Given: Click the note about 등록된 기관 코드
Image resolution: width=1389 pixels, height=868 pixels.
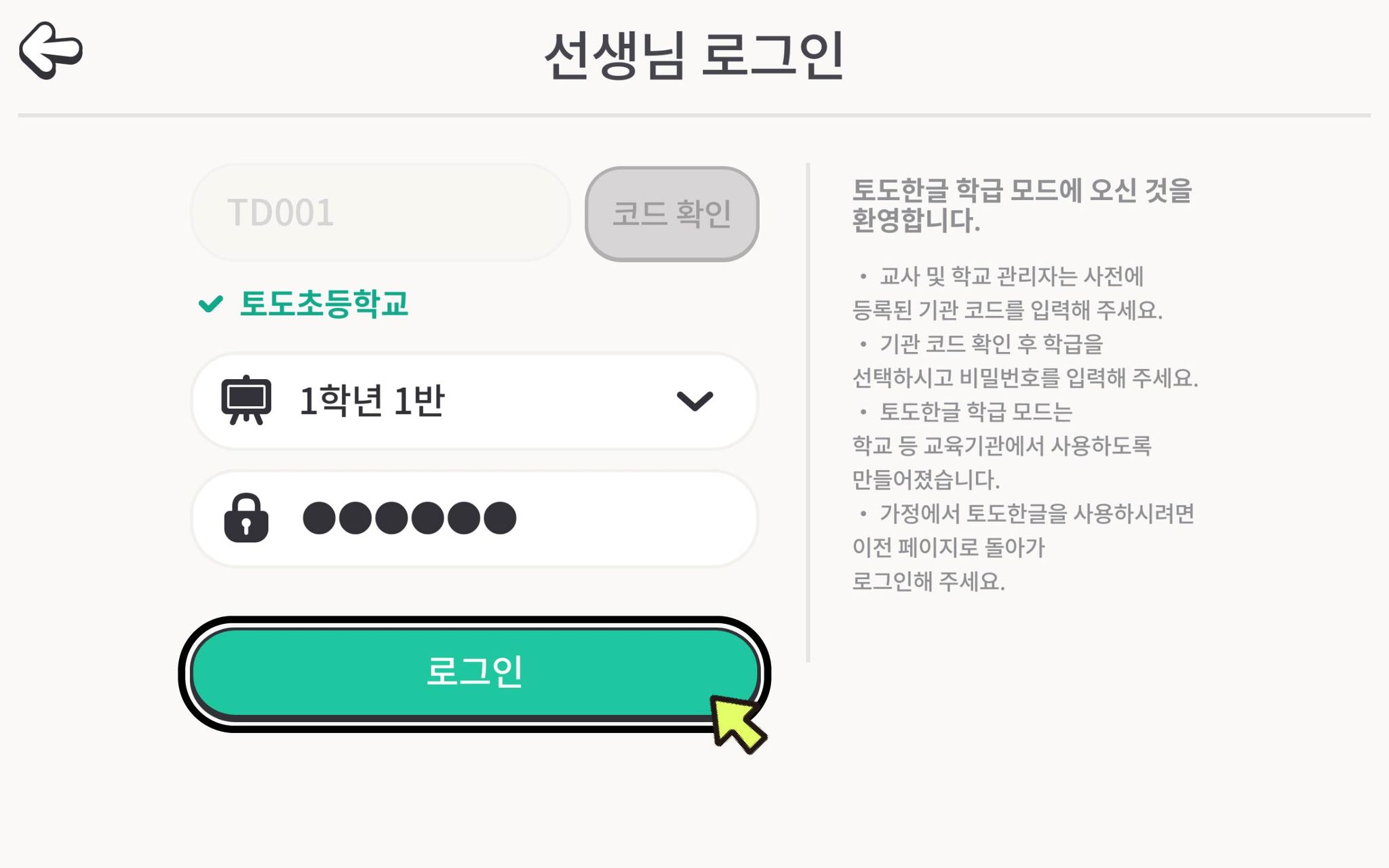Looking at the screenshot, I should (1007, 310).
